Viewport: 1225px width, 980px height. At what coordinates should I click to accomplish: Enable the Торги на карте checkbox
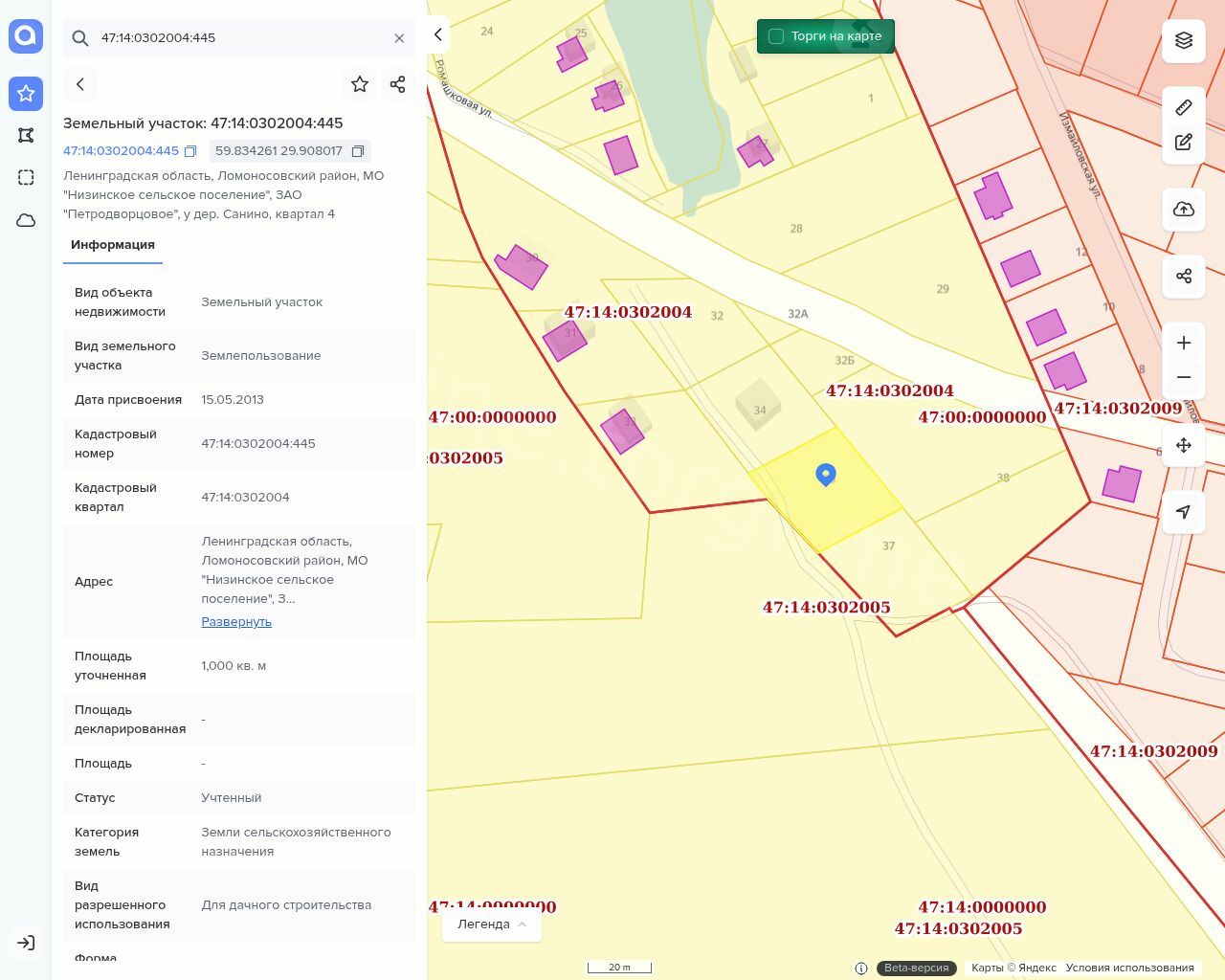[x=776, y=36]
